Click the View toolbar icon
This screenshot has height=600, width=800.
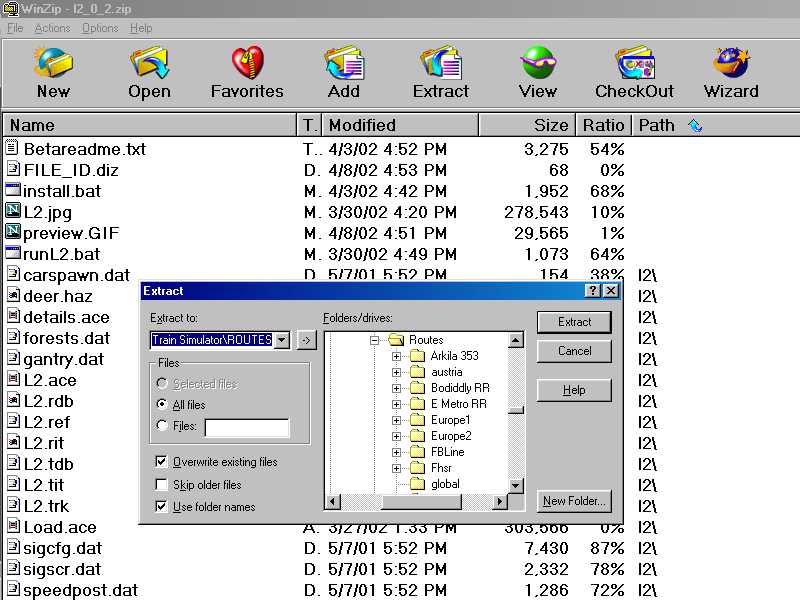click(x=538, y=63)
